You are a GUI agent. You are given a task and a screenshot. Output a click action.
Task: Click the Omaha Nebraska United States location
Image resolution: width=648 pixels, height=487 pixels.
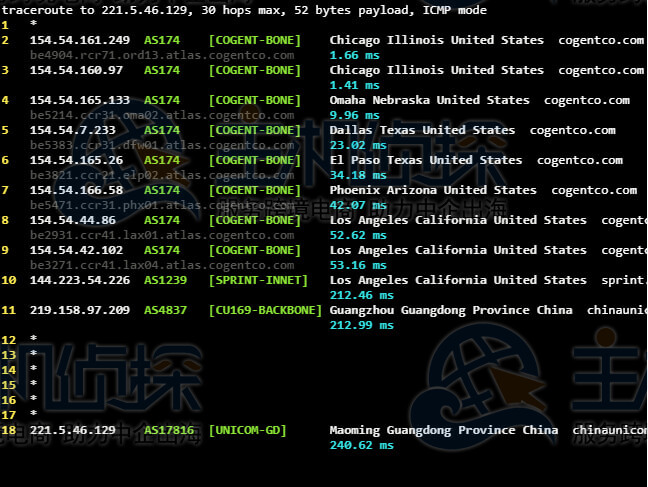429,100
